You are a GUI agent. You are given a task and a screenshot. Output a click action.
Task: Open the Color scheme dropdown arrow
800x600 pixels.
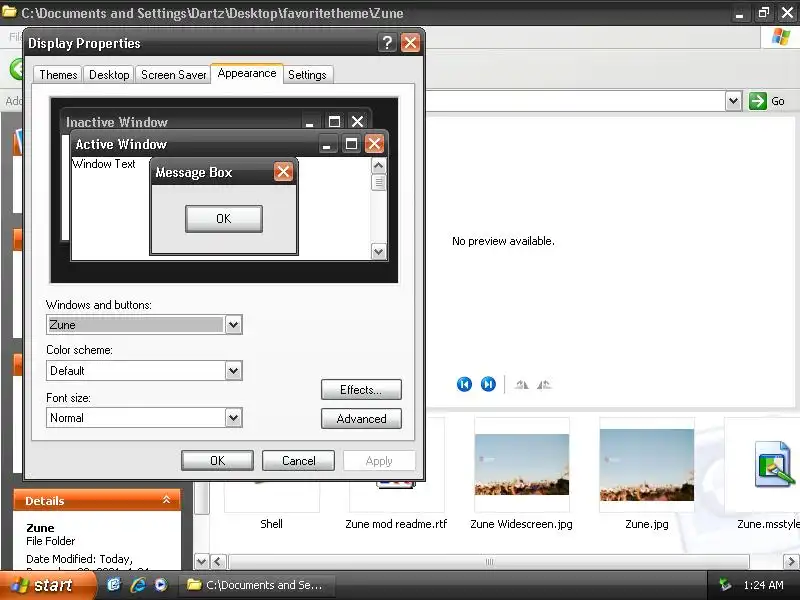(x=233, y=370)
